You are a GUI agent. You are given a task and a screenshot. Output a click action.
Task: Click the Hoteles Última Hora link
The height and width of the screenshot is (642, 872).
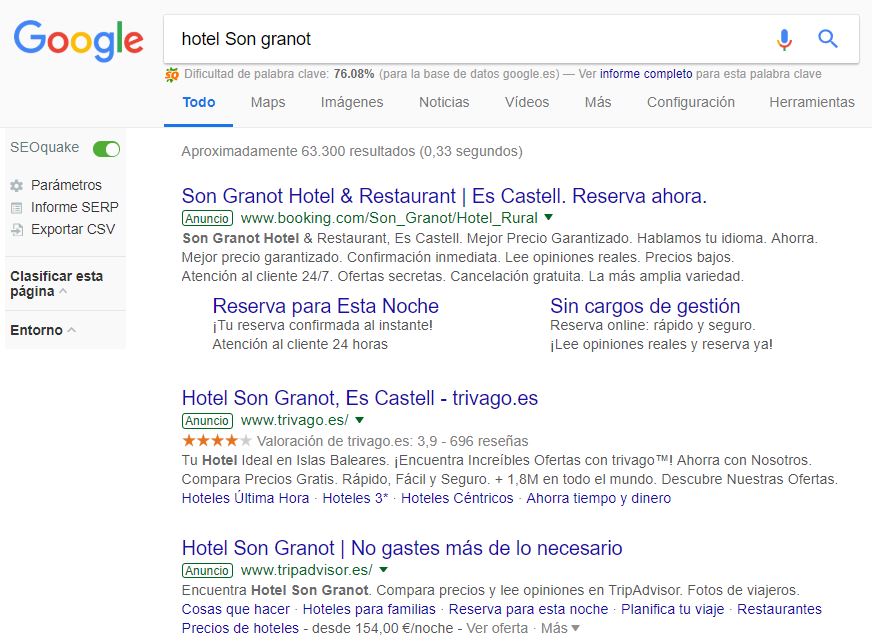coord(245,498)
